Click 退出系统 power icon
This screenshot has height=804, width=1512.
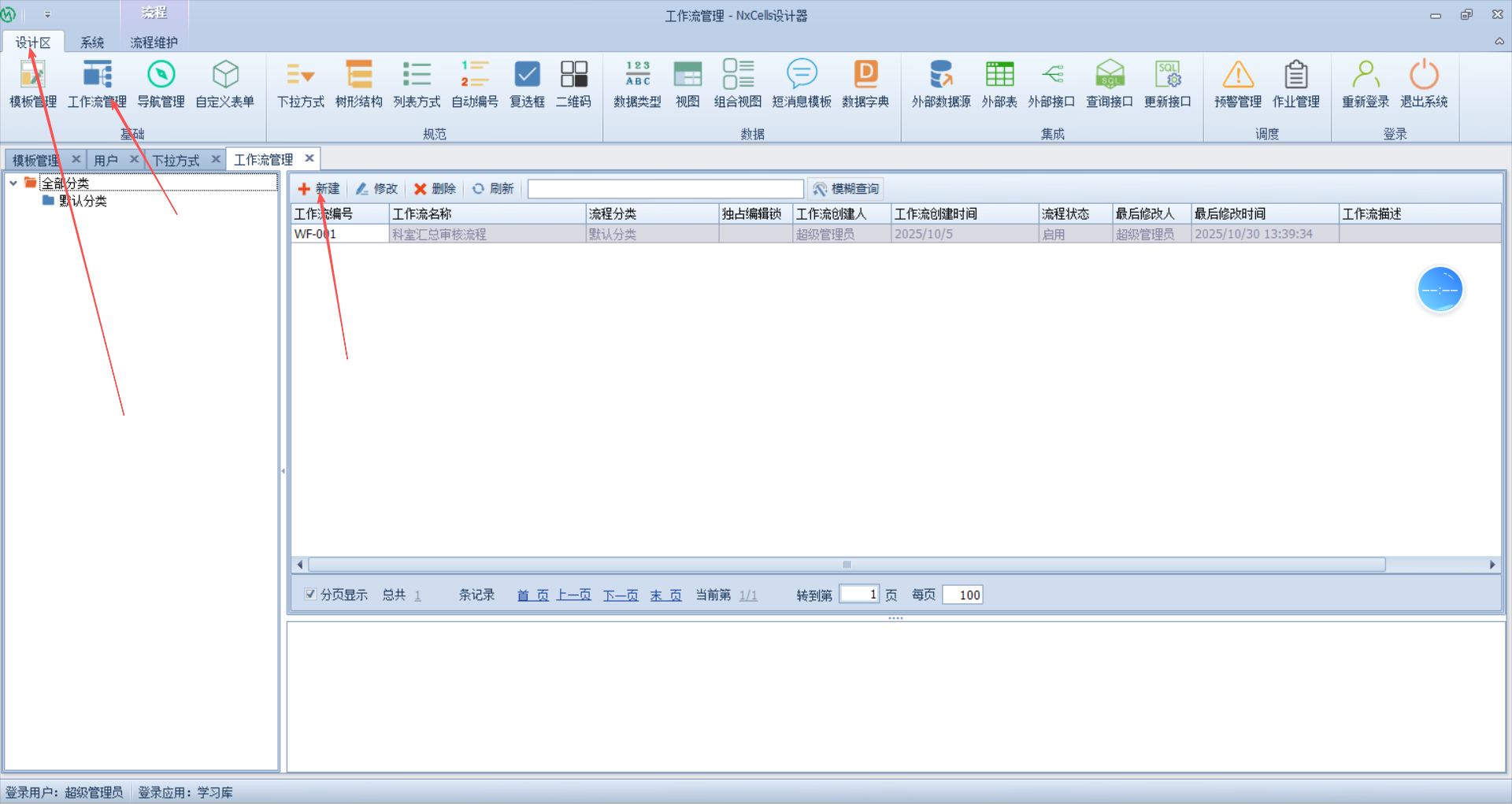[x=1423, y=76]
